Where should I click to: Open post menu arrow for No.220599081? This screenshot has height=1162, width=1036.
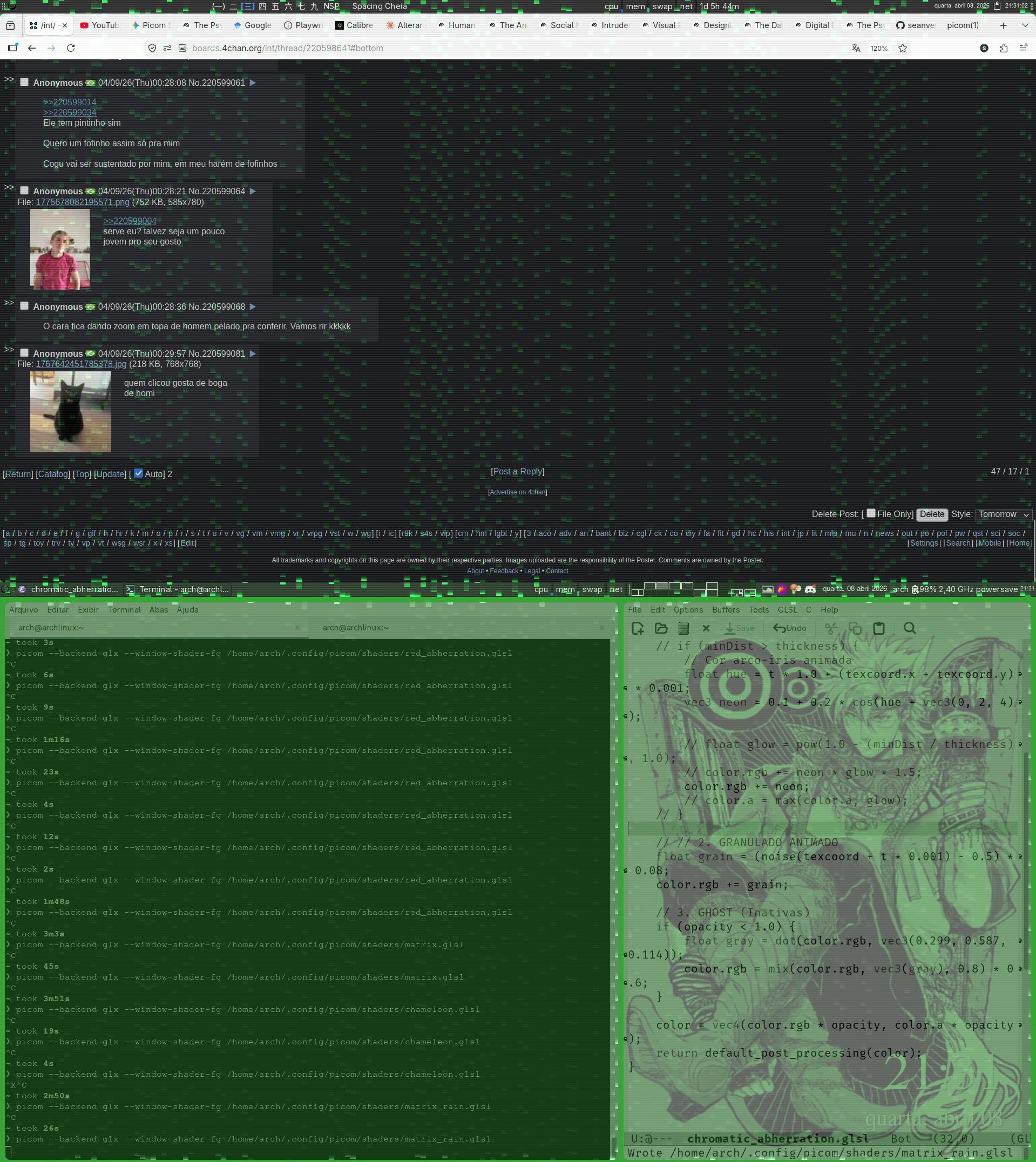253,354
